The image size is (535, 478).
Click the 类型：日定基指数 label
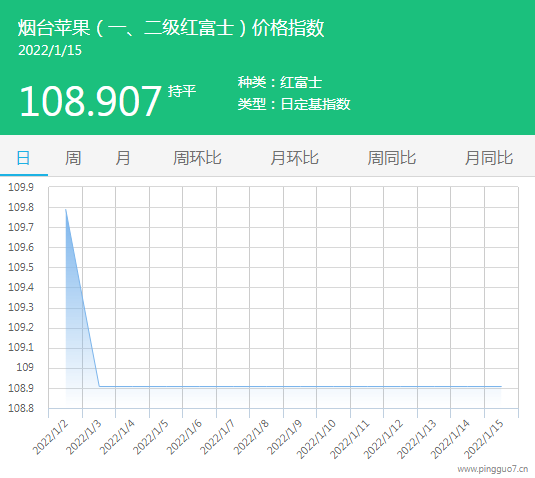click(294, 104)
